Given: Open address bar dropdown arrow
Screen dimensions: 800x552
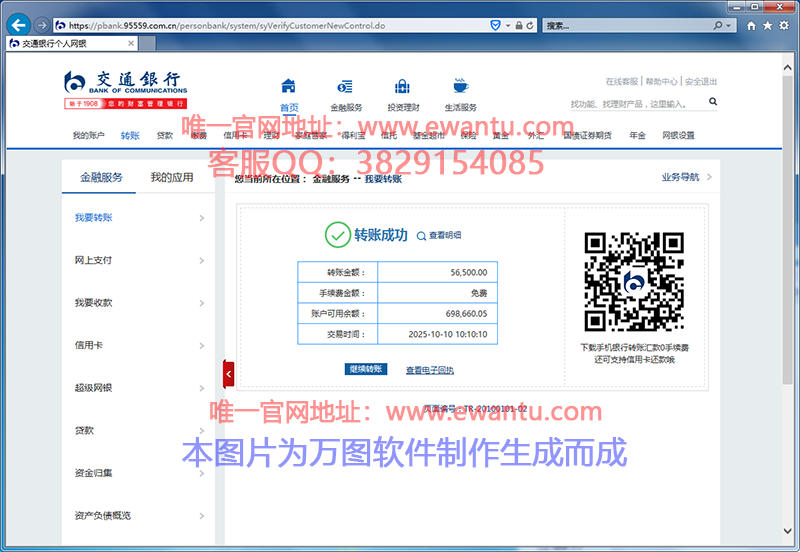Looking at the screenshot, I should pyautogui.click(x=508, y=25).
